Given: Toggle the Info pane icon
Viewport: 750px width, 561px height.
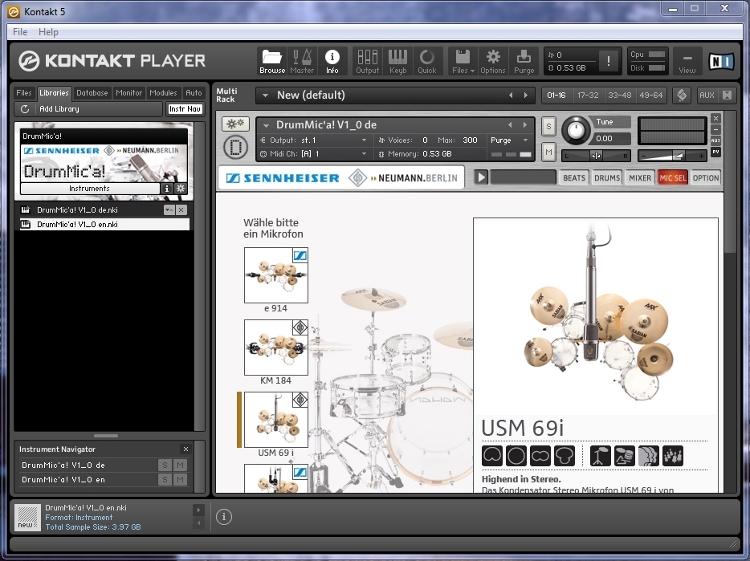Looking at the screenshot, I should point(332,61).
